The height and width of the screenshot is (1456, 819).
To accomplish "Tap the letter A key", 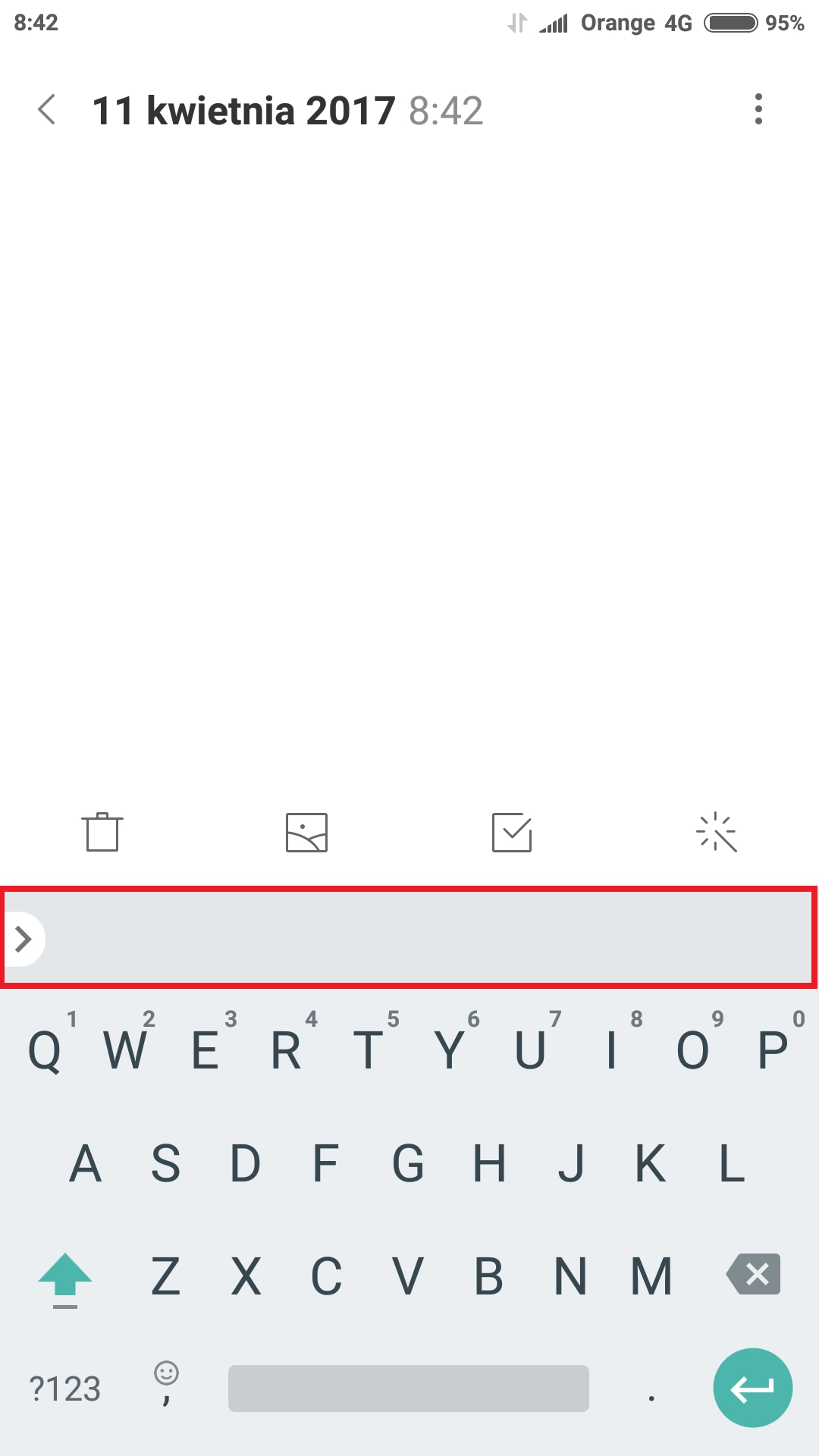I will [x=85, y=1163].
